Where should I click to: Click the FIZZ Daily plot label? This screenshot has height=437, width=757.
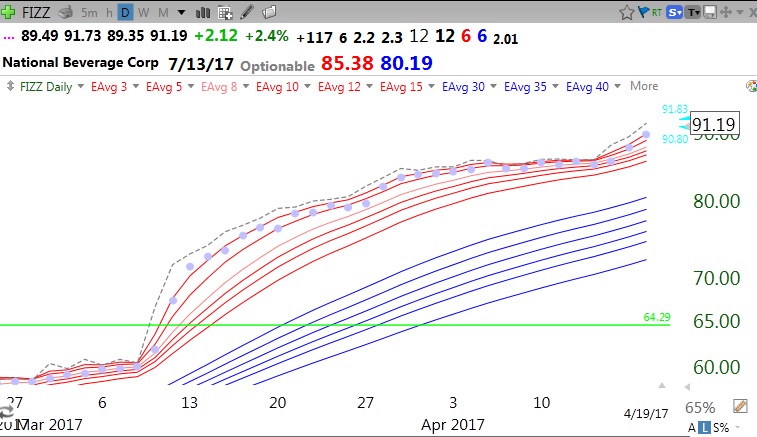point(46,87)
